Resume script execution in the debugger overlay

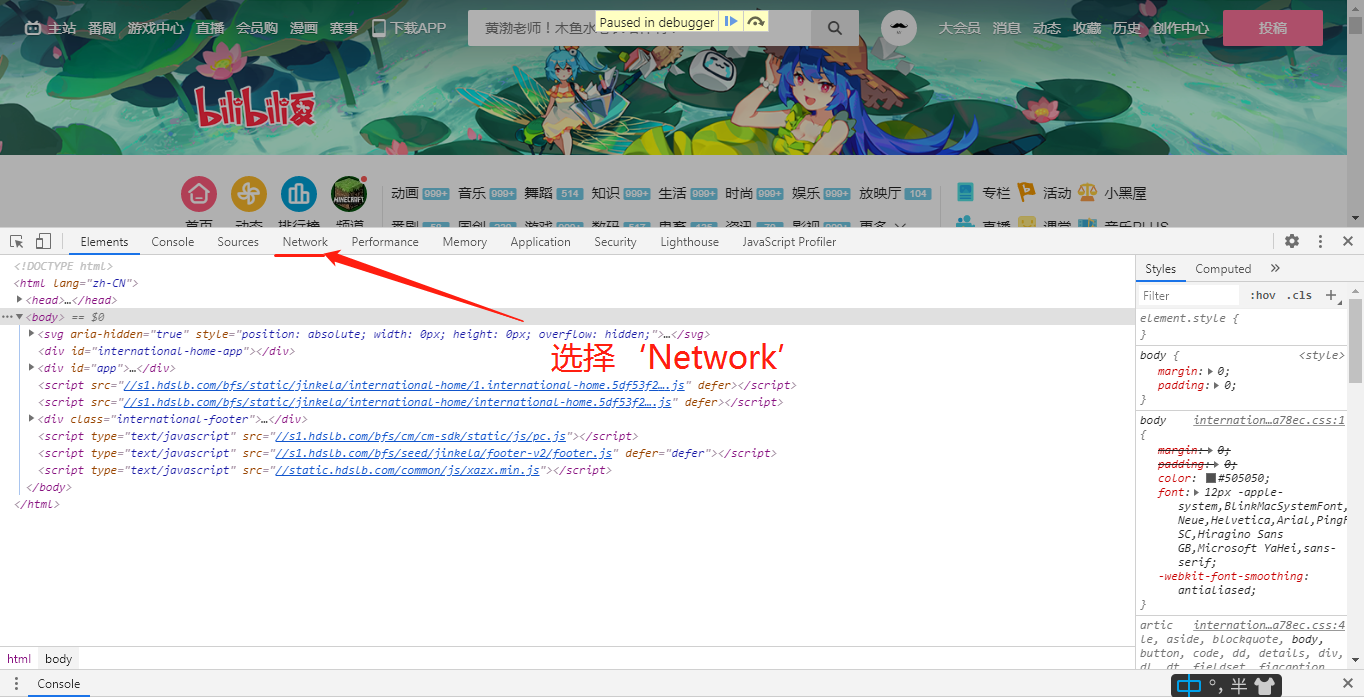732,21
